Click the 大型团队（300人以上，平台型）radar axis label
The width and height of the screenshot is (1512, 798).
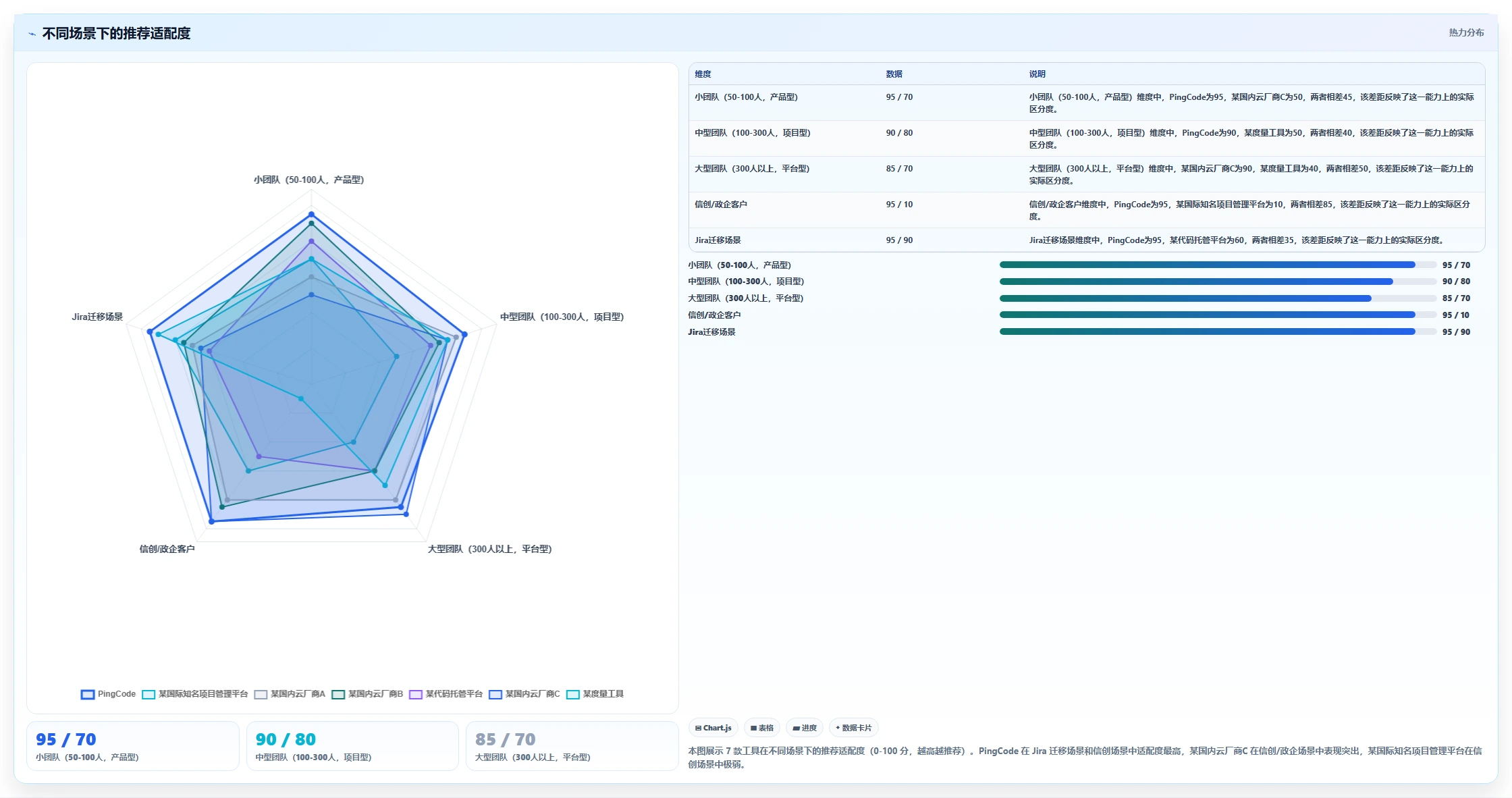(489, 549)
